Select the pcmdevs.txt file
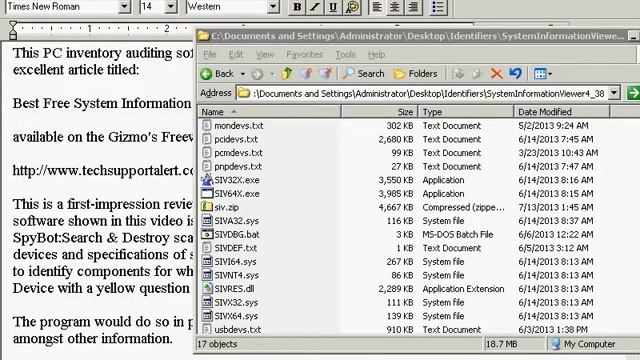 tap(238, 153)
